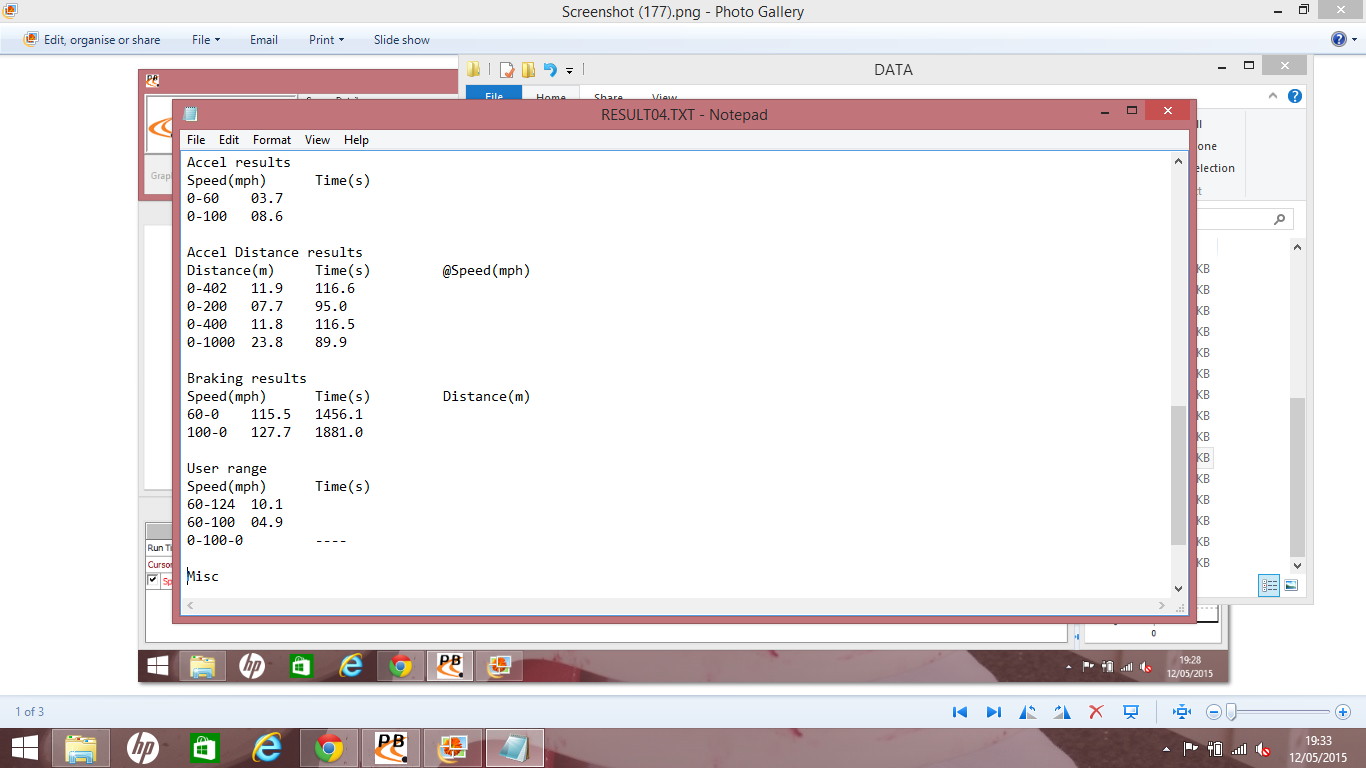Screen dimensions: 1366x768
Task: Skip to the next photo
Action: (994, 712)
